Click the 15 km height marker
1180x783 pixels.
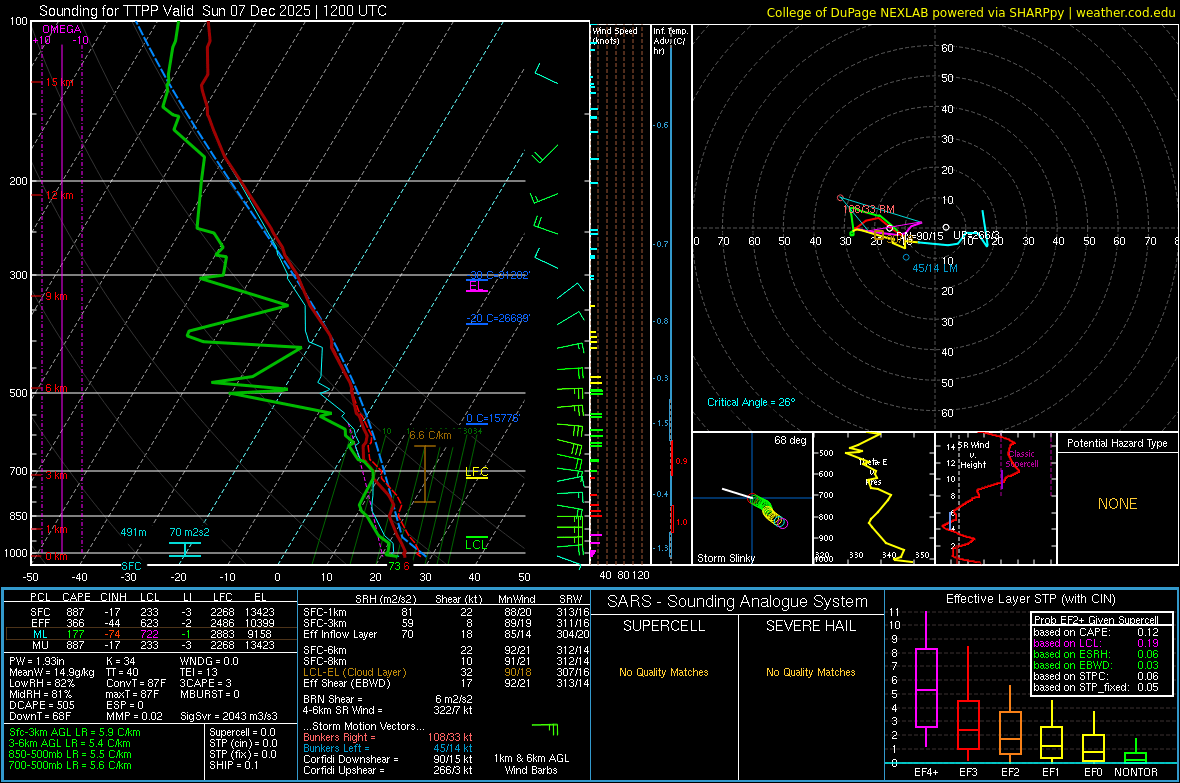59,82
